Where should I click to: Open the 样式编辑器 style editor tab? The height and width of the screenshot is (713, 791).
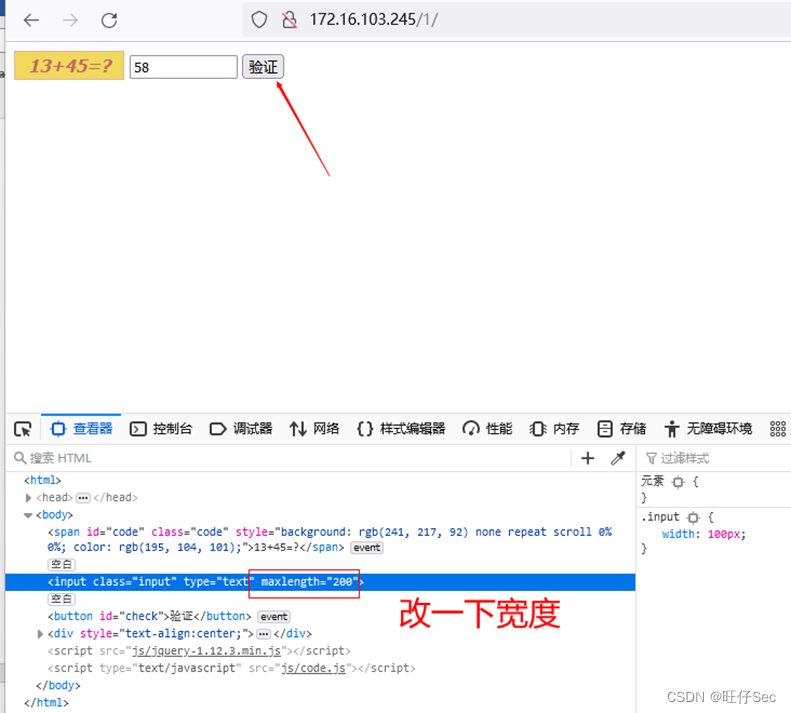pos(401,429)
